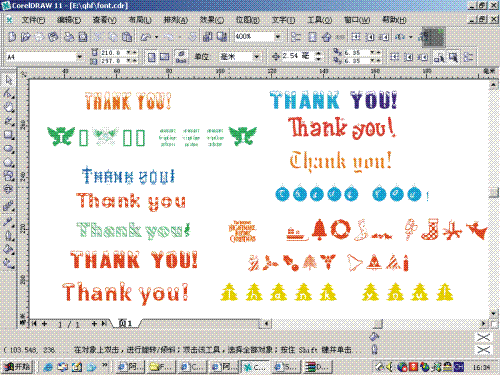The width and height of the screenshot is (500, 375).
Task: Click the fill color indicator in status bar
Action: (483, 338)
